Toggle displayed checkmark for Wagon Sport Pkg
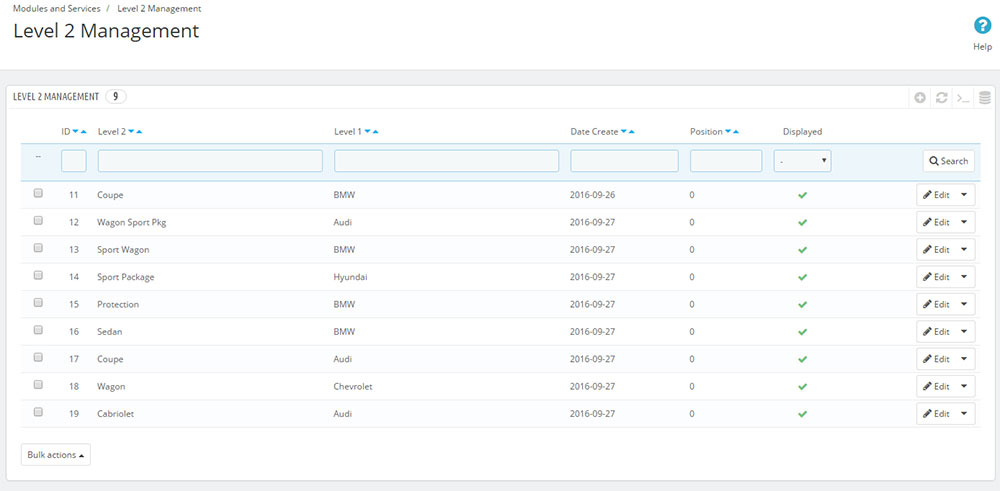The width and height of the screenshot is (1000, 491). coord(802,223)
